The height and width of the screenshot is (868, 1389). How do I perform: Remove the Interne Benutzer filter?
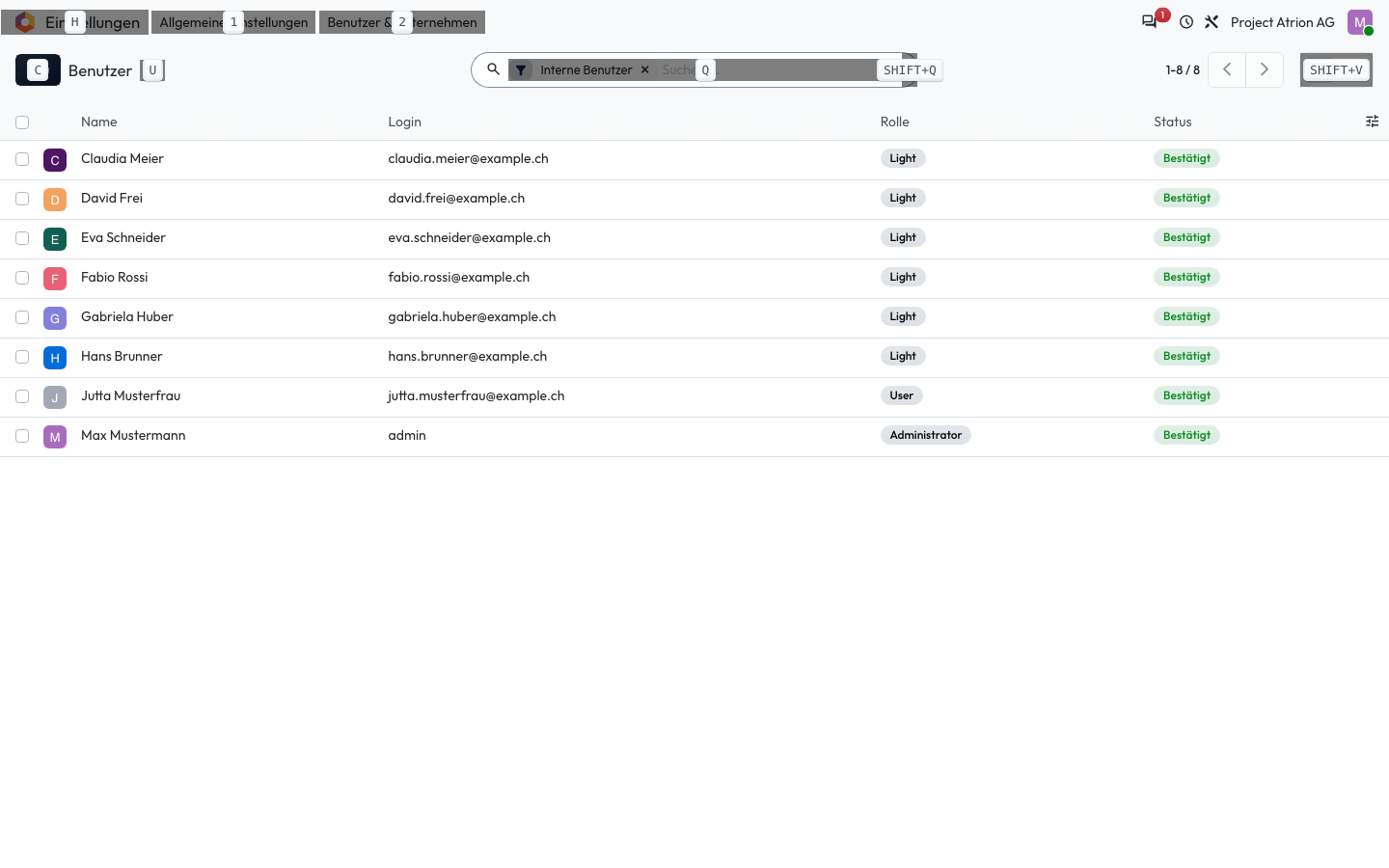[645, 69]
